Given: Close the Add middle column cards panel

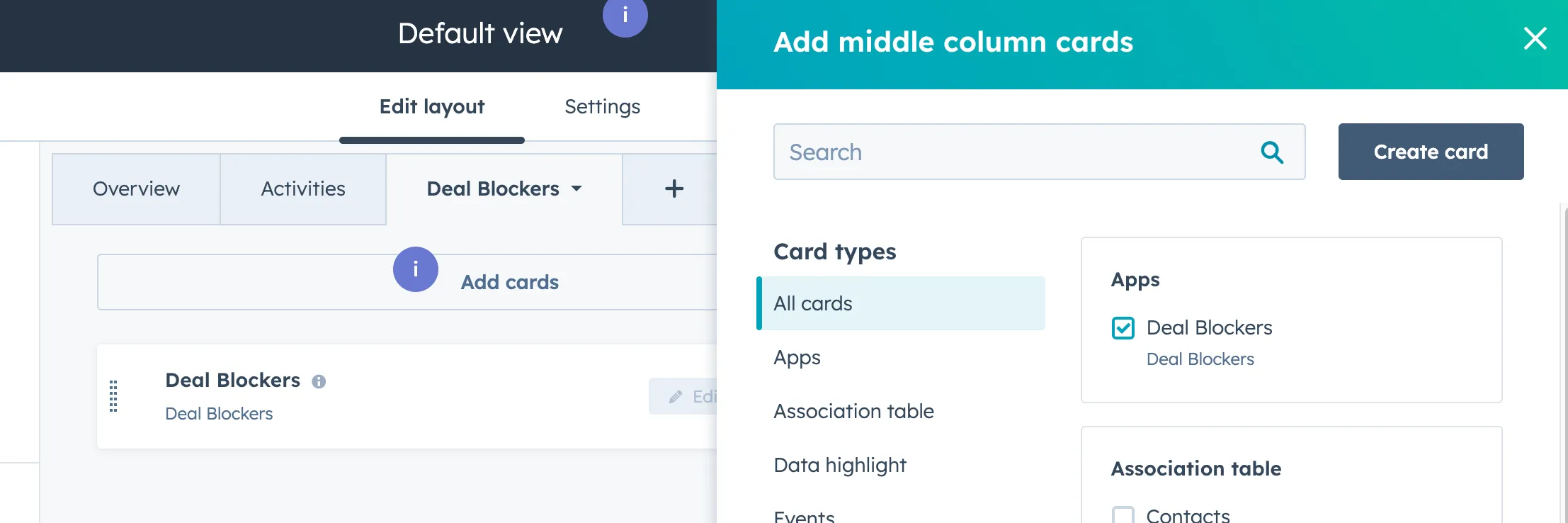Looking at the screenshot, I should coord(1535,38).
